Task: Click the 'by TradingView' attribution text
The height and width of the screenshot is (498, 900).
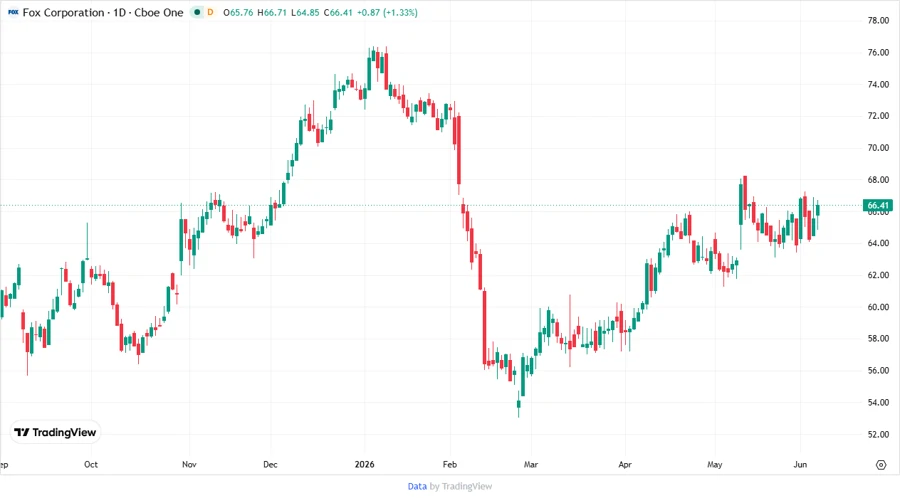Action: (x=461, y=487)
